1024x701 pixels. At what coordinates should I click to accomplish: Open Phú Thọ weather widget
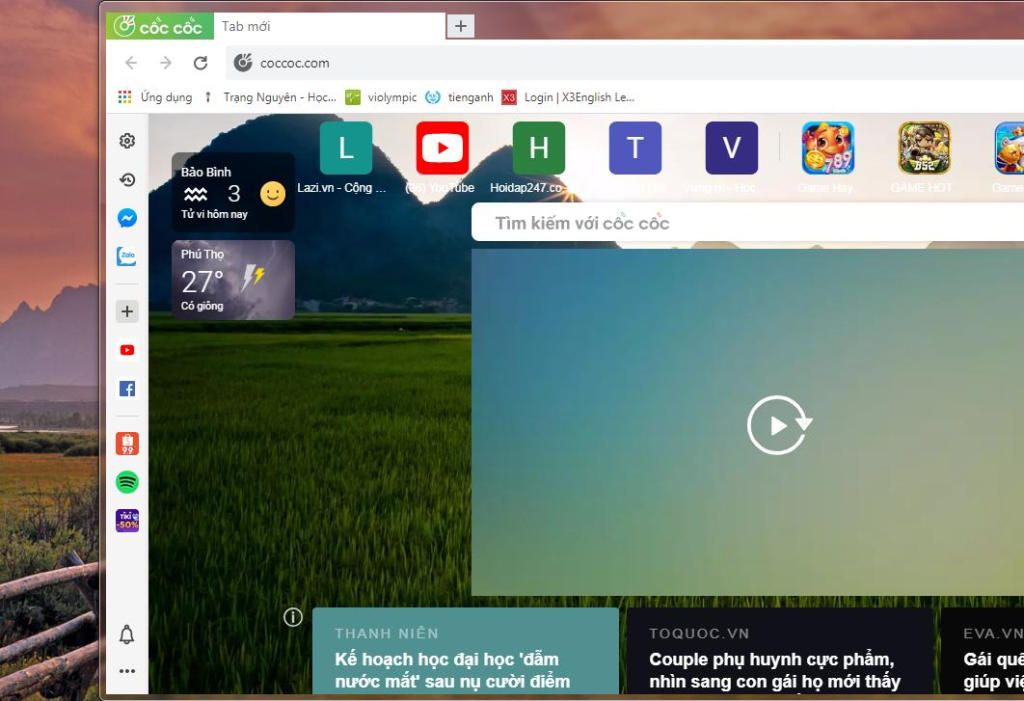pos(232,280)
